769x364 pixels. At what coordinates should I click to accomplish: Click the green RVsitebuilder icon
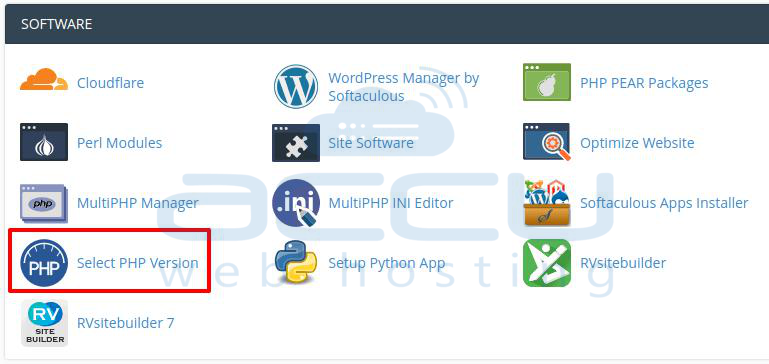coord(547,263)
